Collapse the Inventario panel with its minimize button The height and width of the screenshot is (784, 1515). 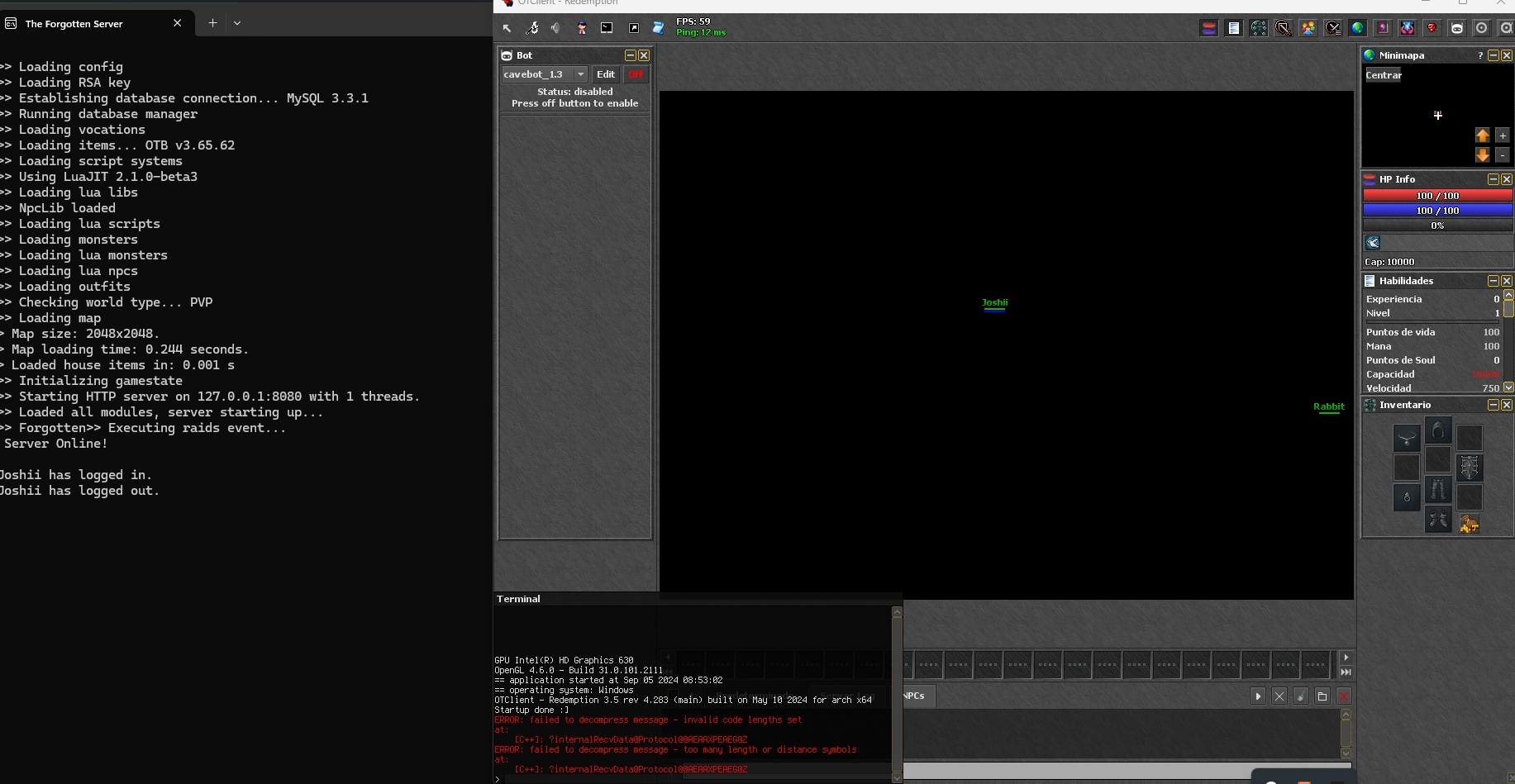1493,405
